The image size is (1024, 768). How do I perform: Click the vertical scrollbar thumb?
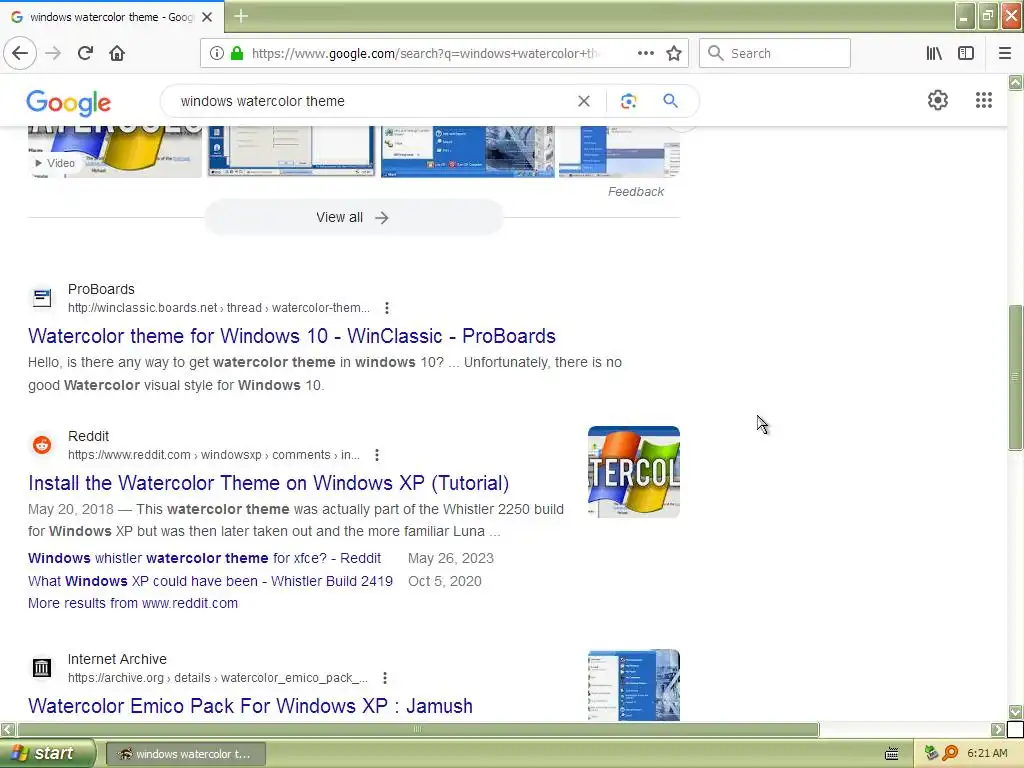[1015, 377]
